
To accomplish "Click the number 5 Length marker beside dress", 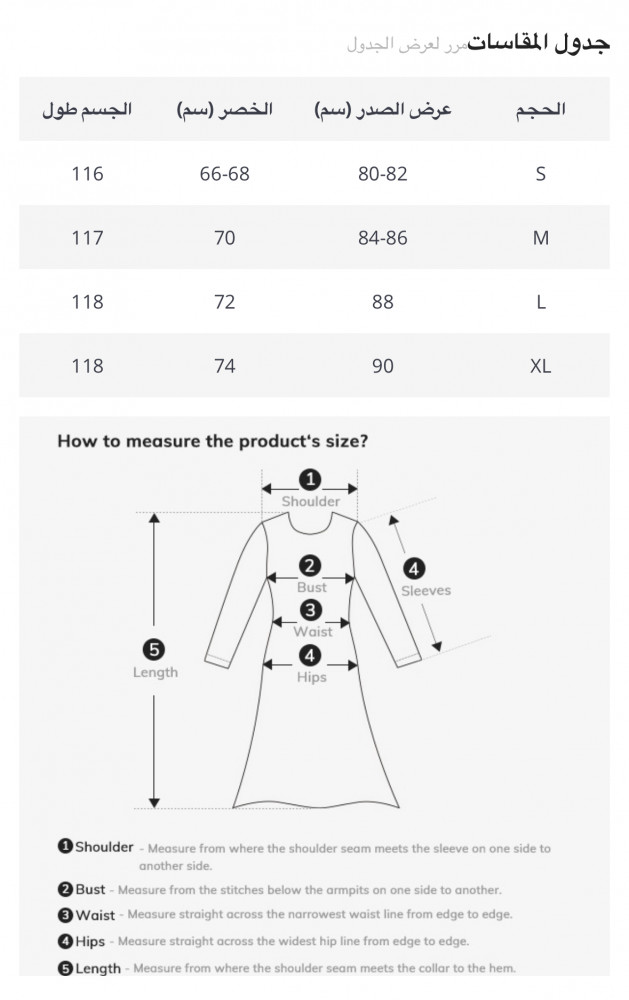I will coord(154,650).
